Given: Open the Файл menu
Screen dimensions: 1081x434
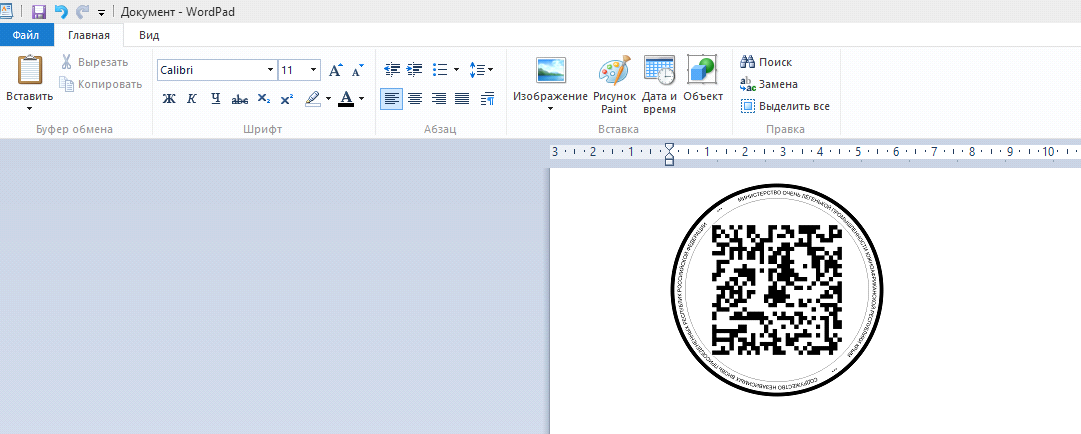Looking at the screenshot, I should coord(26,35).
